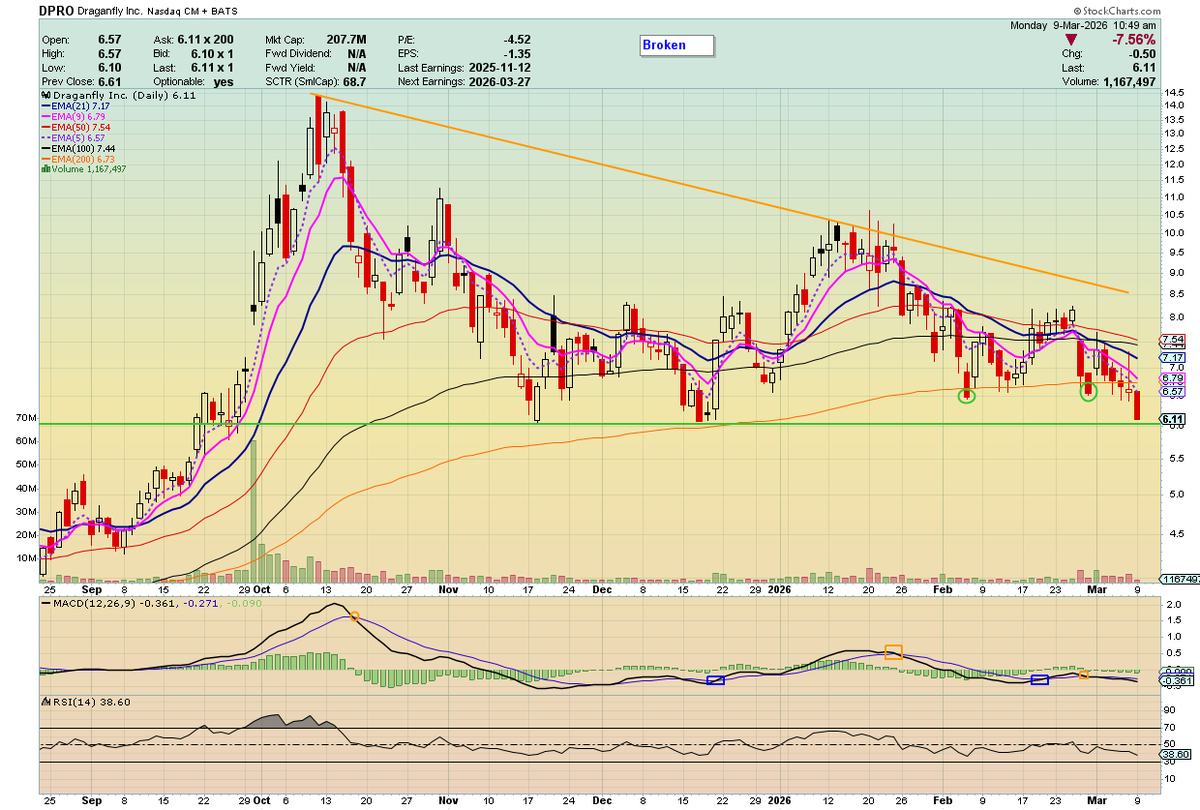Click the red 7.54 price-axis tag
The height and width of the screenshot is (810, 1200).
1172,341
